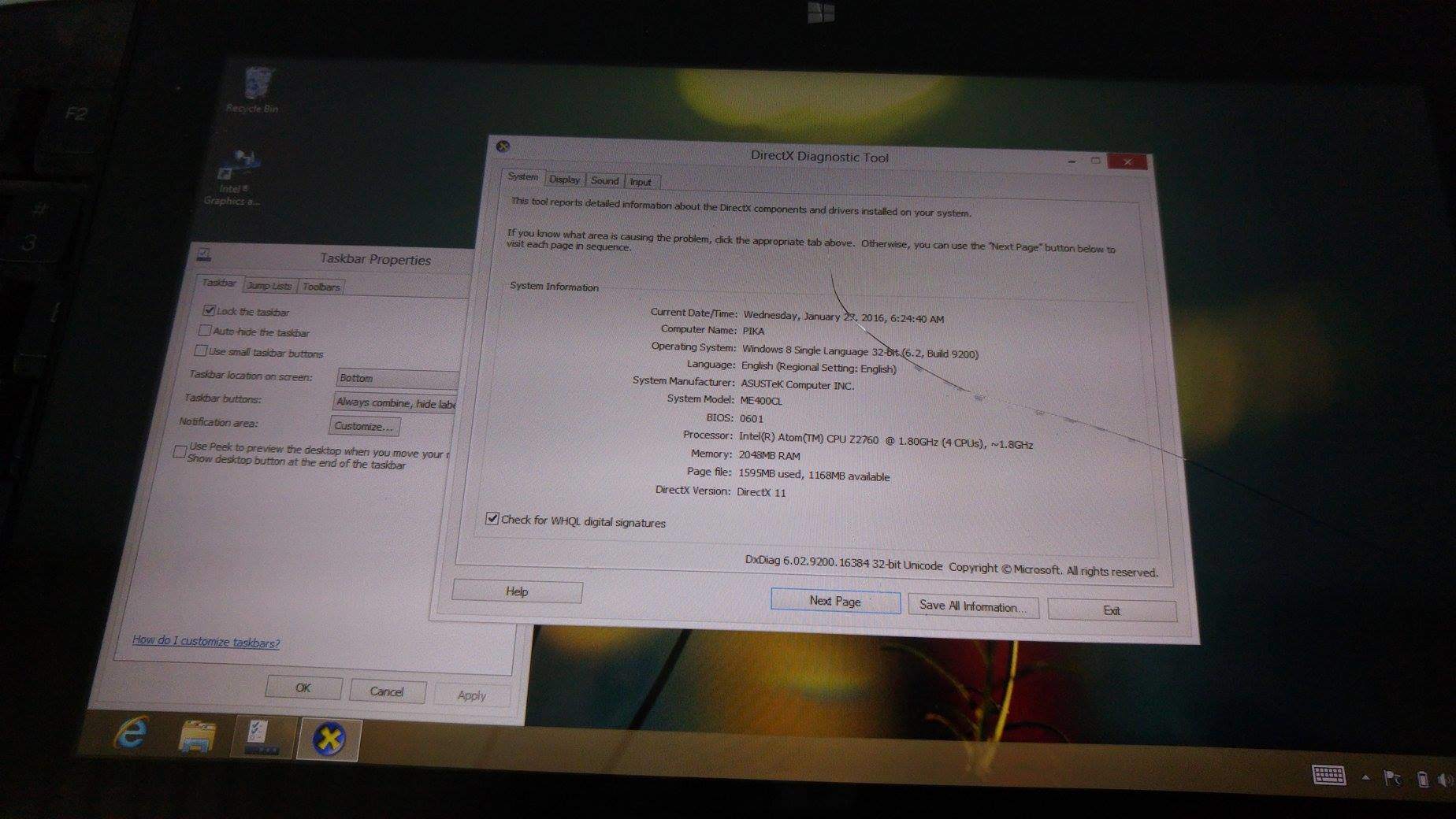Click the Customize notification area button
Image resolution: width=1456 pixels, height=819 pixels.
(x=364, y=426)
